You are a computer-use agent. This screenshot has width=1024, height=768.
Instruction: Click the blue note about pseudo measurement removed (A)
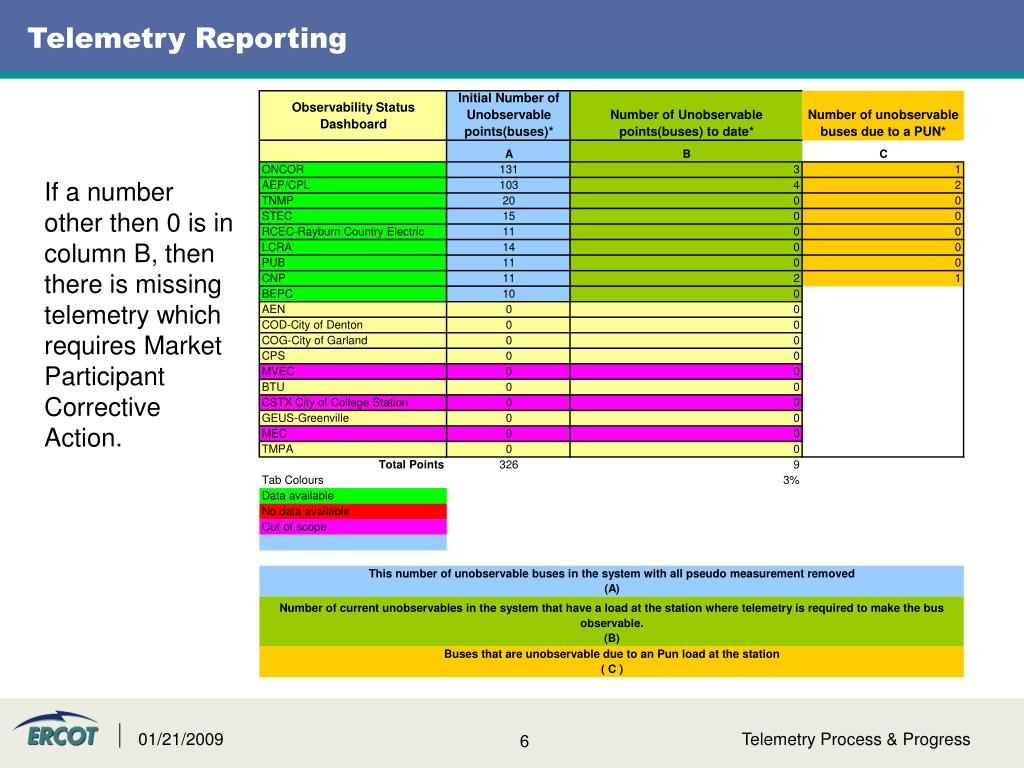click(x=611, y=581)
